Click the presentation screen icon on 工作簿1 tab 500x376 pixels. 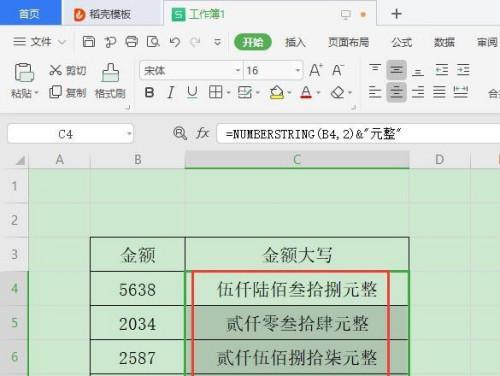click(346, 14)
